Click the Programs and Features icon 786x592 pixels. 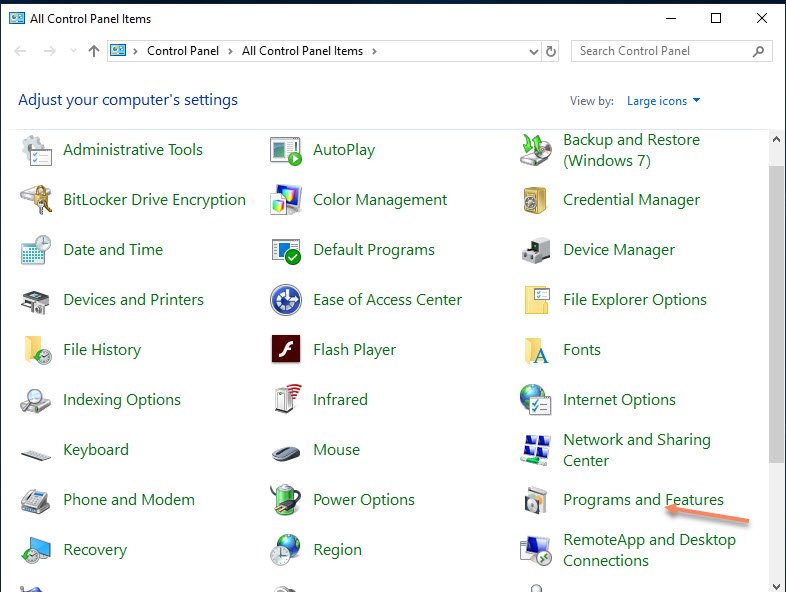(x=535, y=500)
